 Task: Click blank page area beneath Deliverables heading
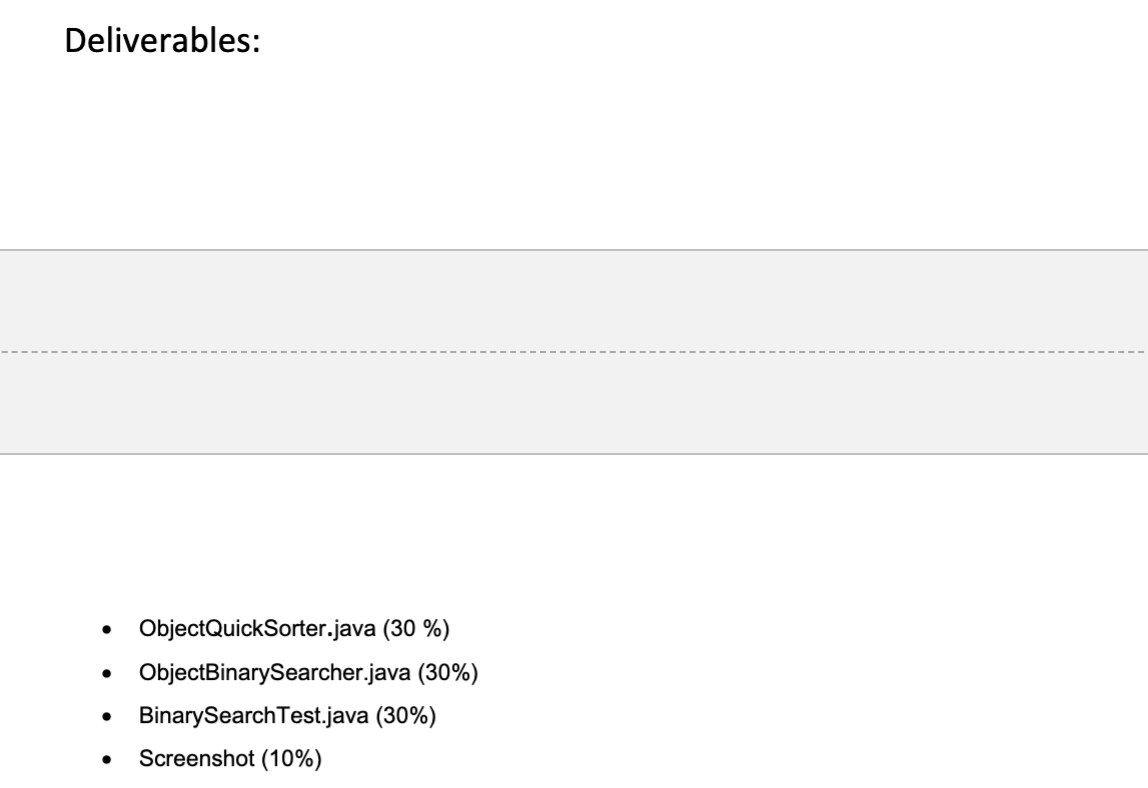[574, 154]
